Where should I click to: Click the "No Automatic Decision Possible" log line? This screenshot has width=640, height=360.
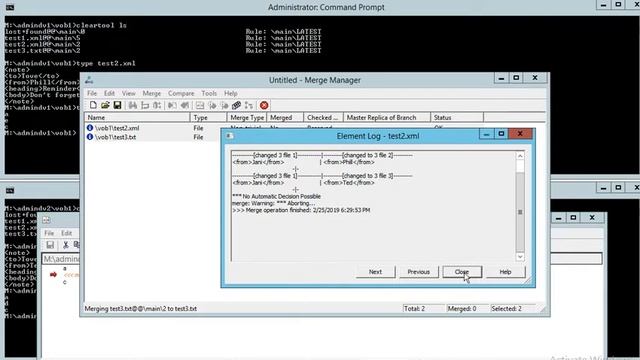(276, 196)
